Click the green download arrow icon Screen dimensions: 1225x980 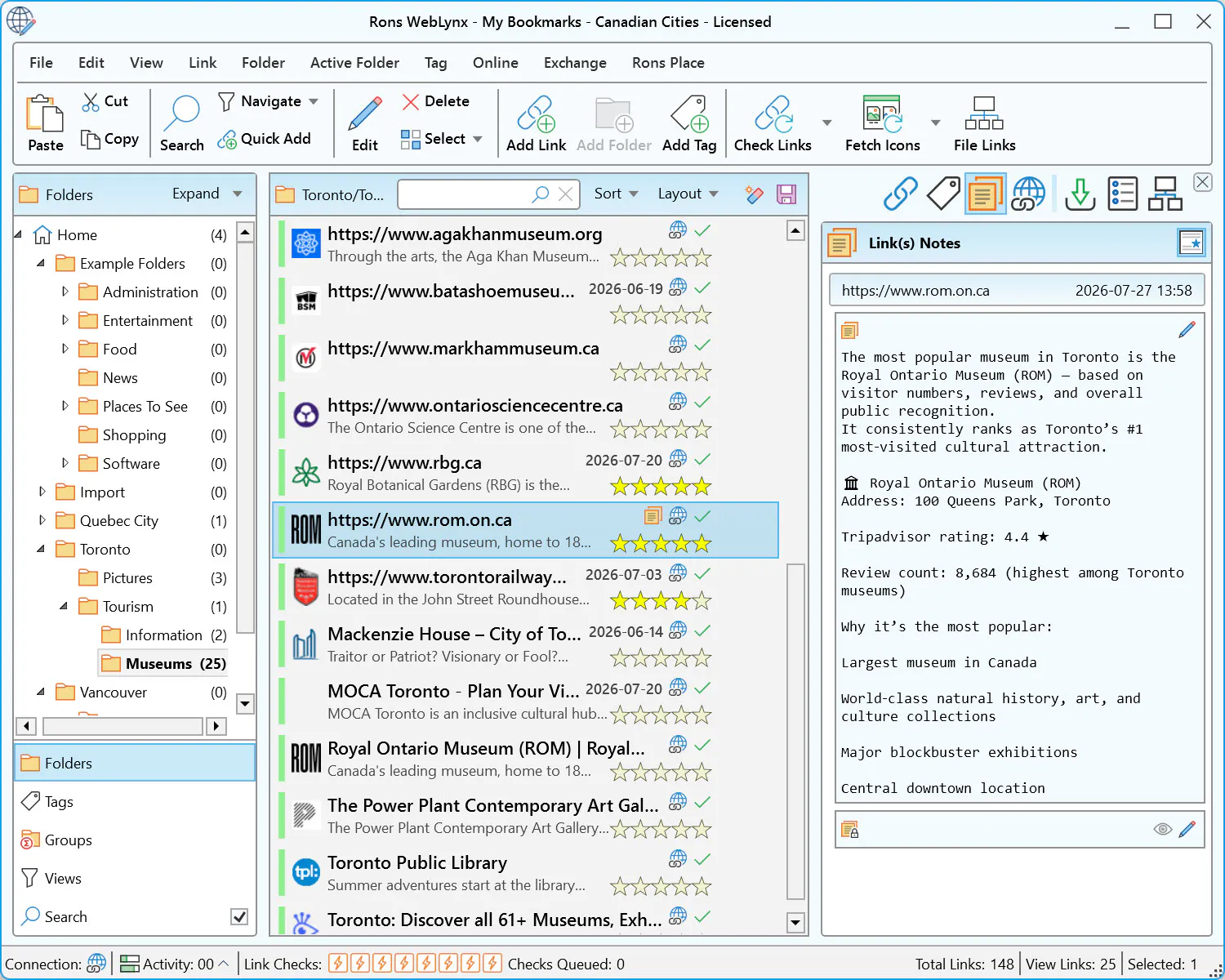tap(1080, 194)
